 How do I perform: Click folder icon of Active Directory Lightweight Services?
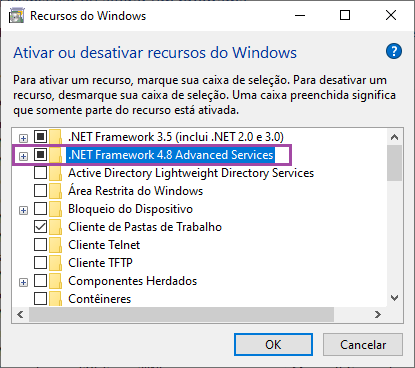click(x=56, y=173)
